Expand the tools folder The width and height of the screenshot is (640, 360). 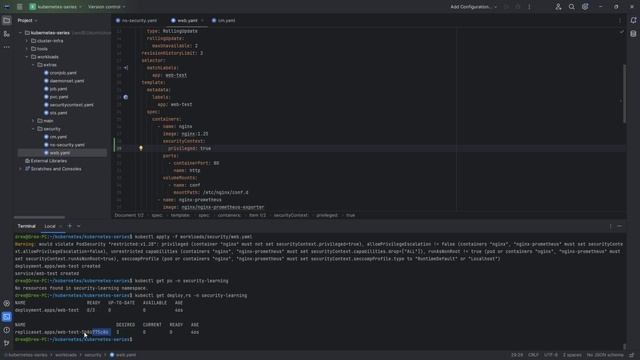[27, 49]
